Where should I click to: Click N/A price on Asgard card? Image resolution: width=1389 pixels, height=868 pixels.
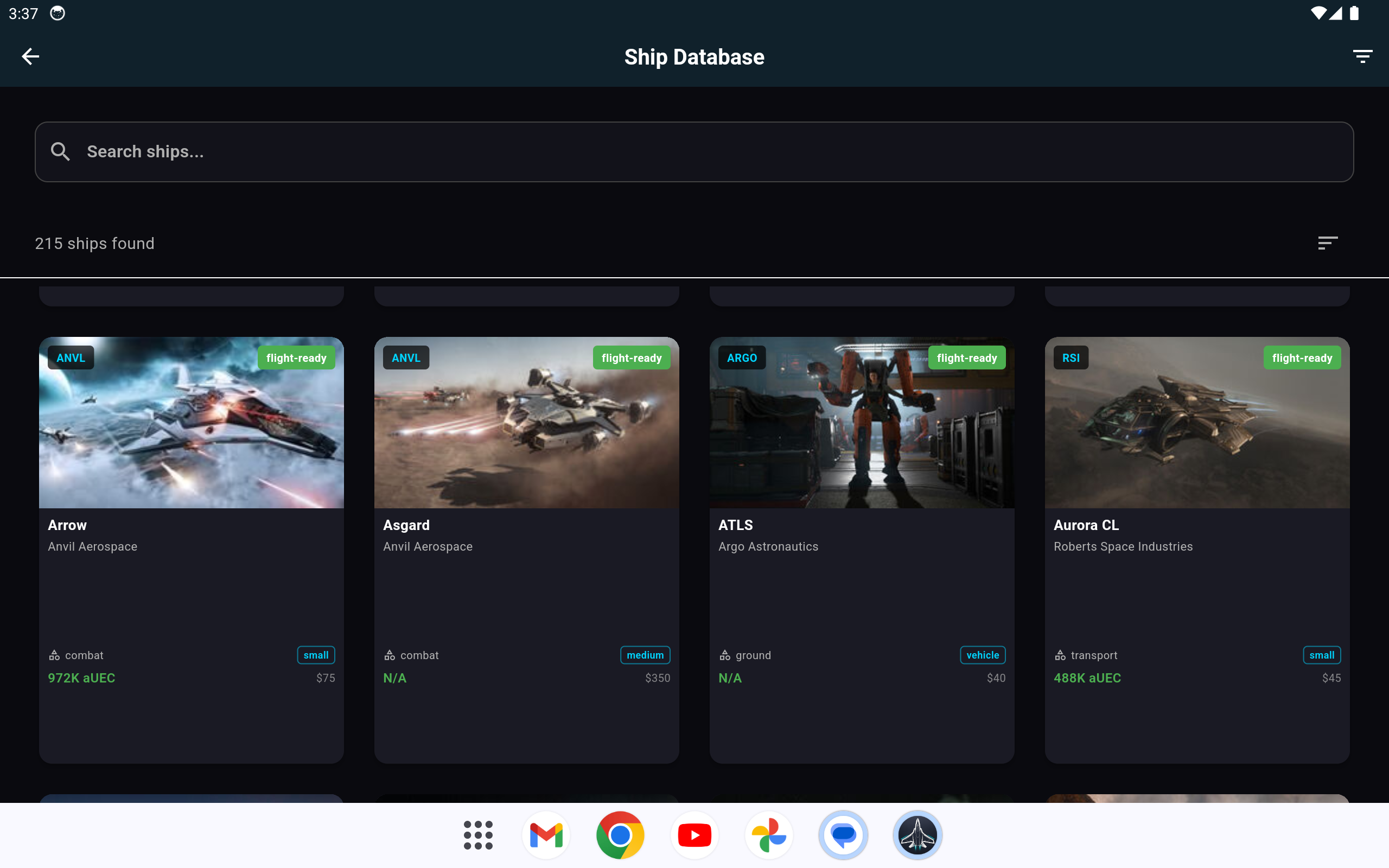point(394,678)
